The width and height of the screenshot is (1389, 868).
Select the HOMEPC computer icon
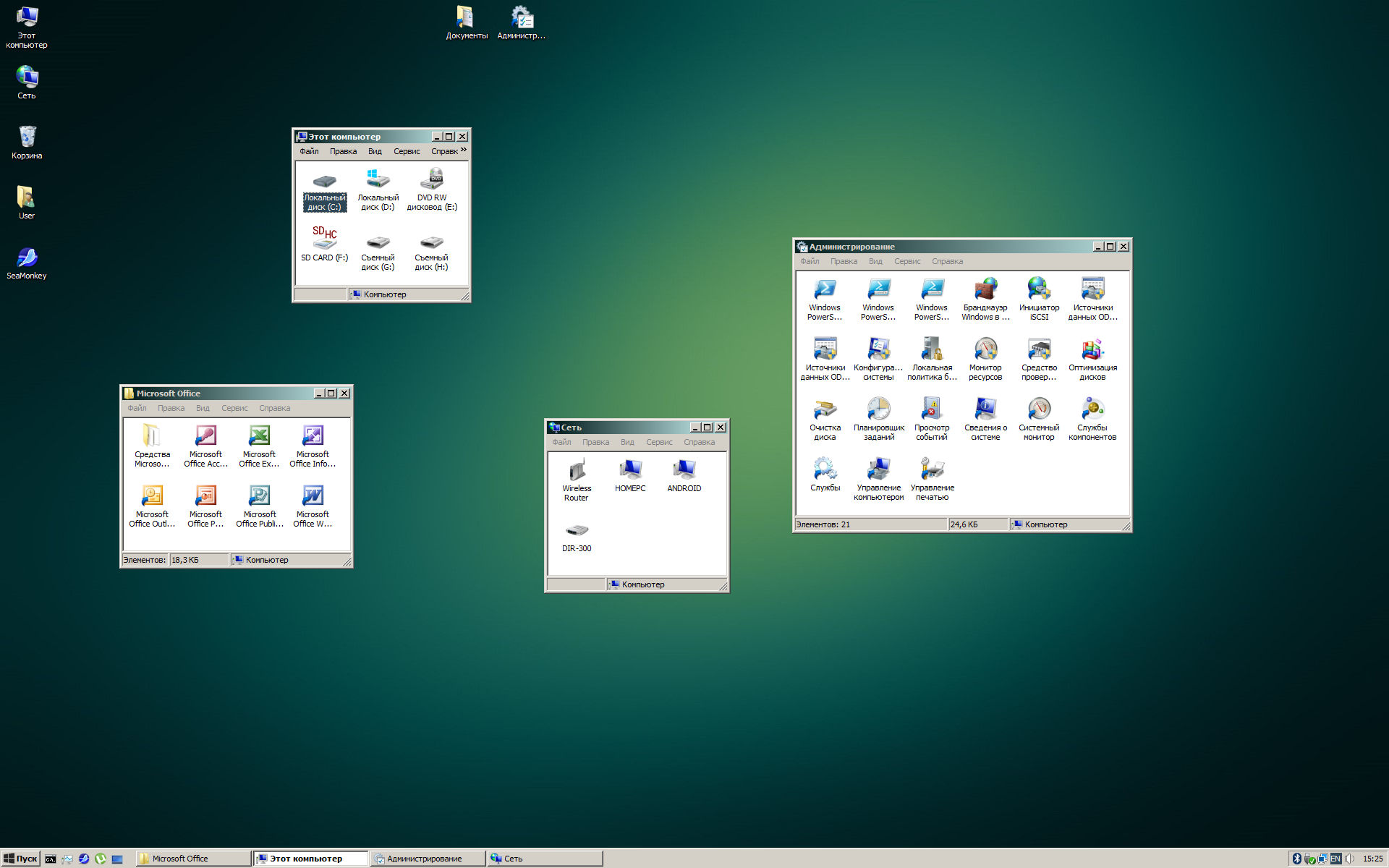630,470
